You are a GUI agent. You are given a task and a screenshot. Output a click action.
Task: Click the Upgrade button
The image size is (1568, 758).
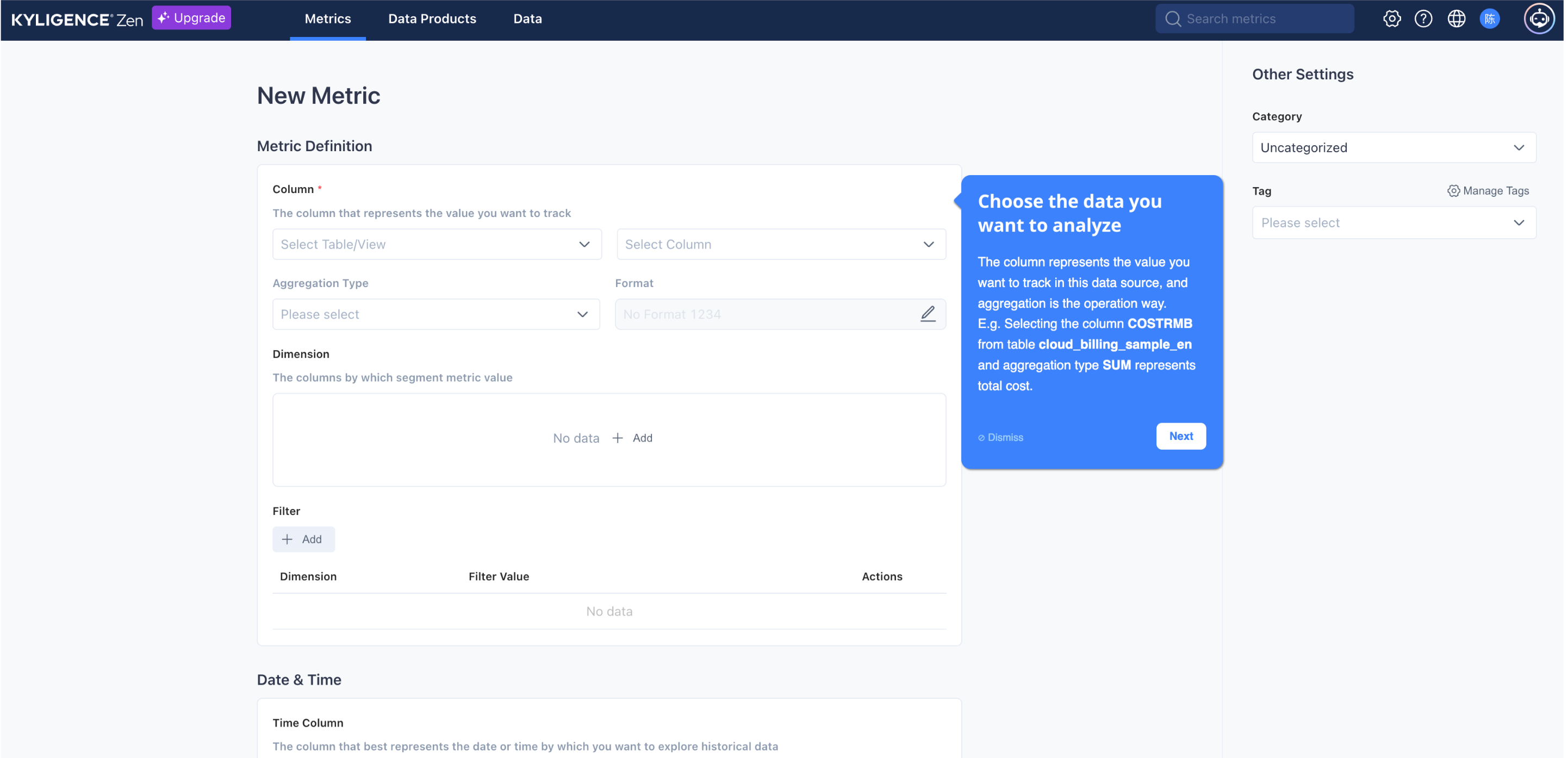pyautogui.click(x=191, y=17)
